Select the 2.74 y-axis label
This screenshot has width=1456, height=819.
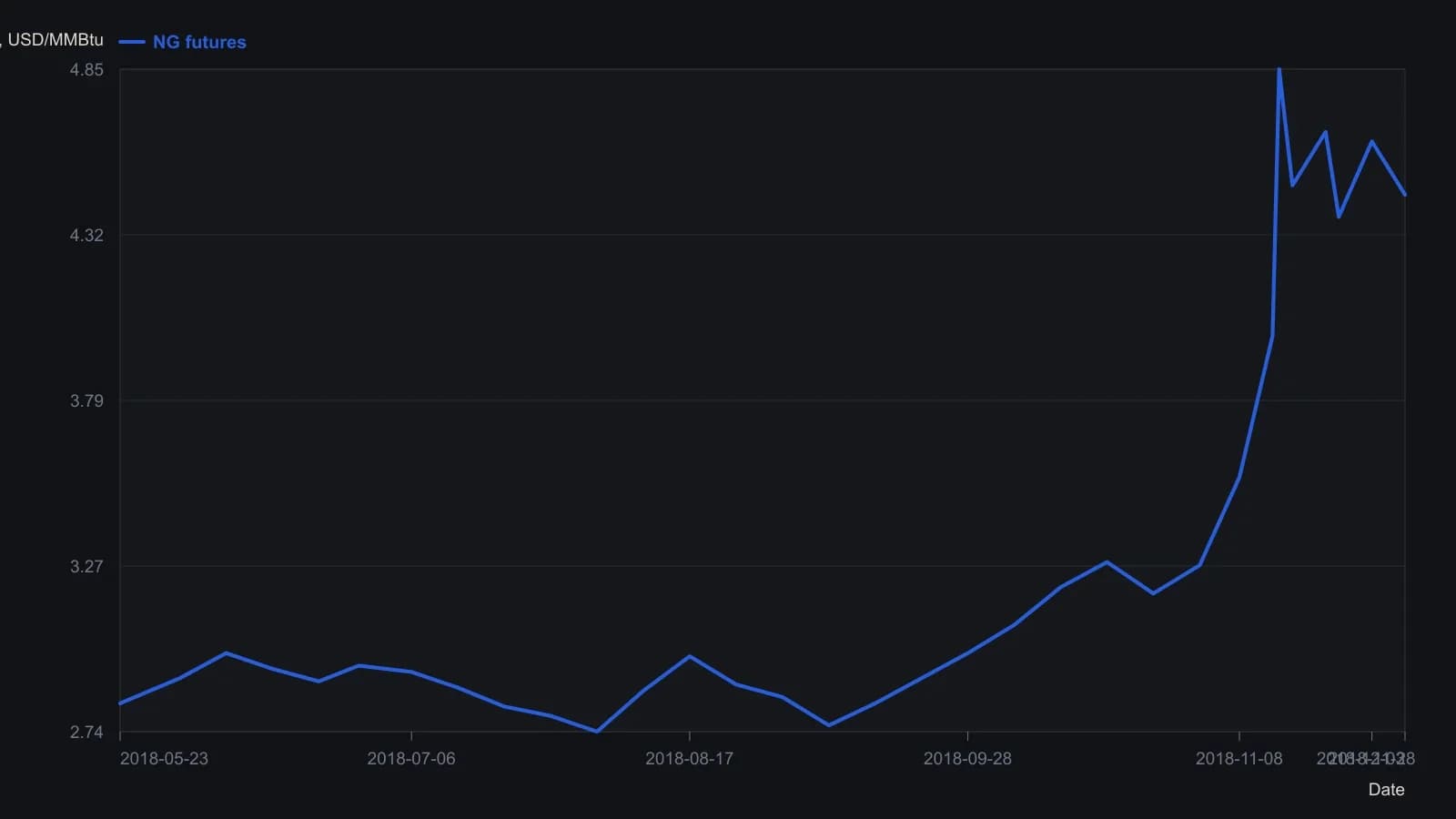(x=86, y=732)
